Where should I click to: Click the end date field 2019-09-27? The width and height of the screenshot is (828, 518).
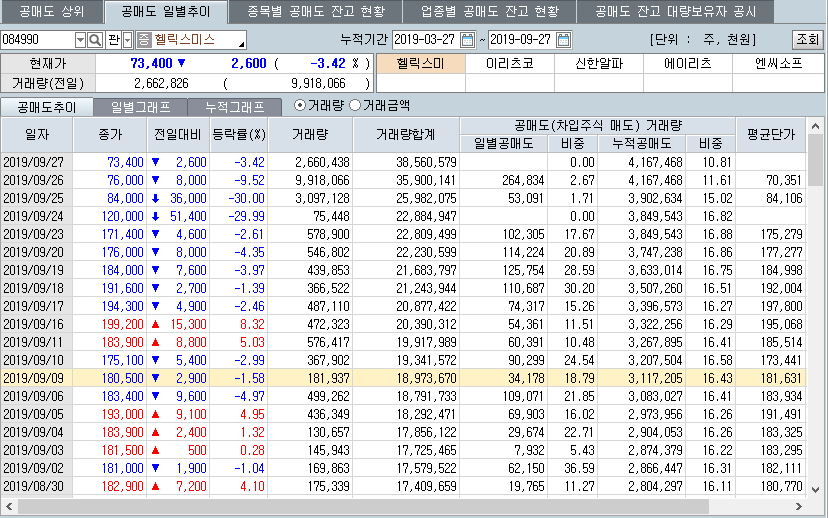tap(522, 40)
